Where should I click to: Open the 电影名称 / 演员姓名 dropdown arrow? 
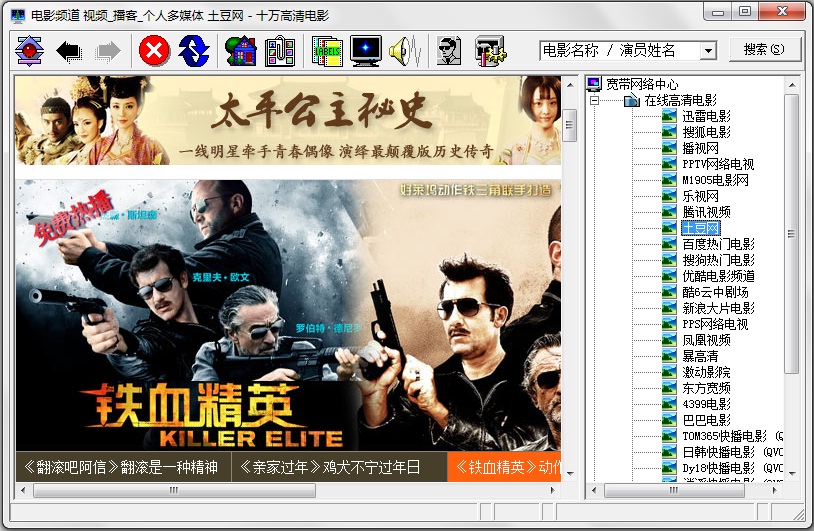click(x=708, y=51)
